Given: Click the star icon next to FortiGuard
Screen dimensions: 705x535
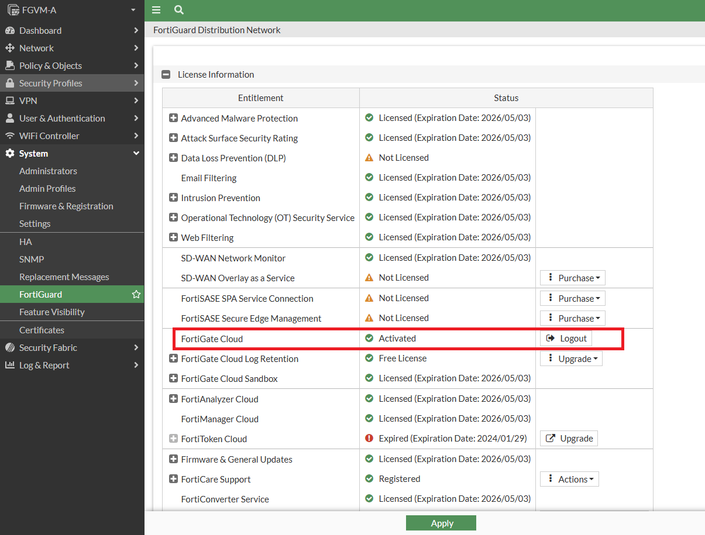Looking at the screenshot, I should pyautogui.click(x=136, y=295).
